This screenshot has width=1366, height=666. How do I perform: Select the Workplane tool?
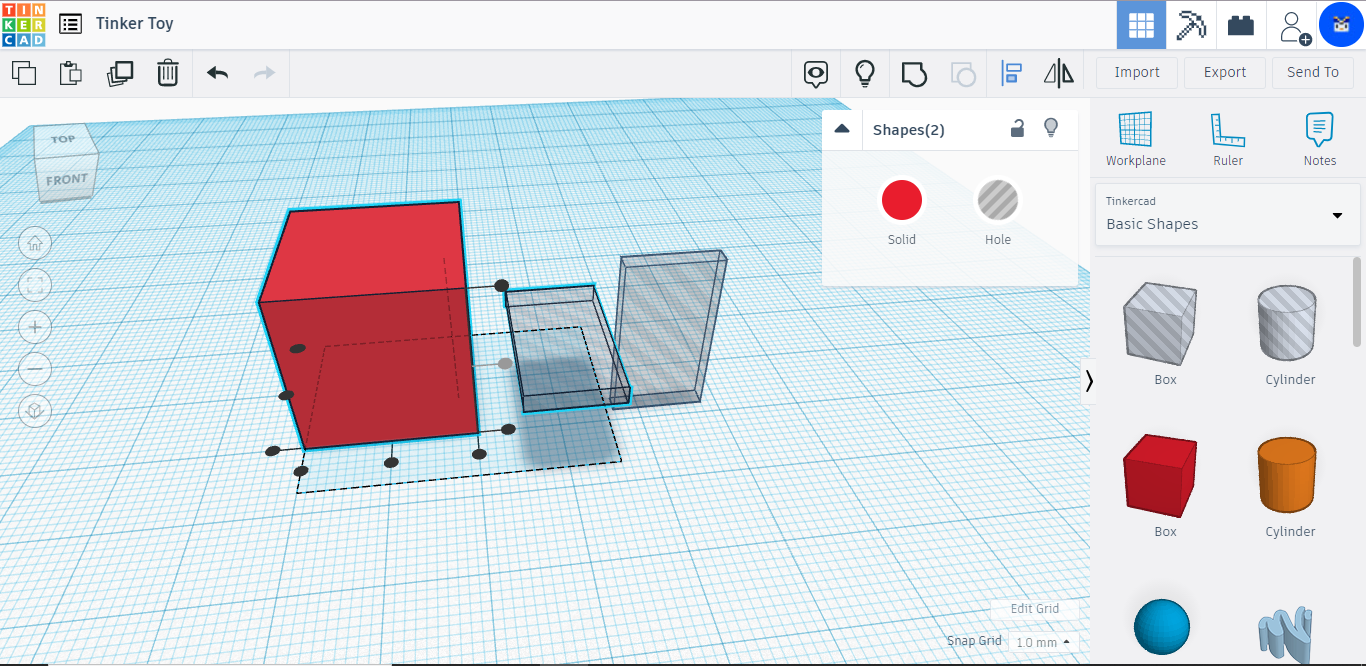click(1135, 139)
